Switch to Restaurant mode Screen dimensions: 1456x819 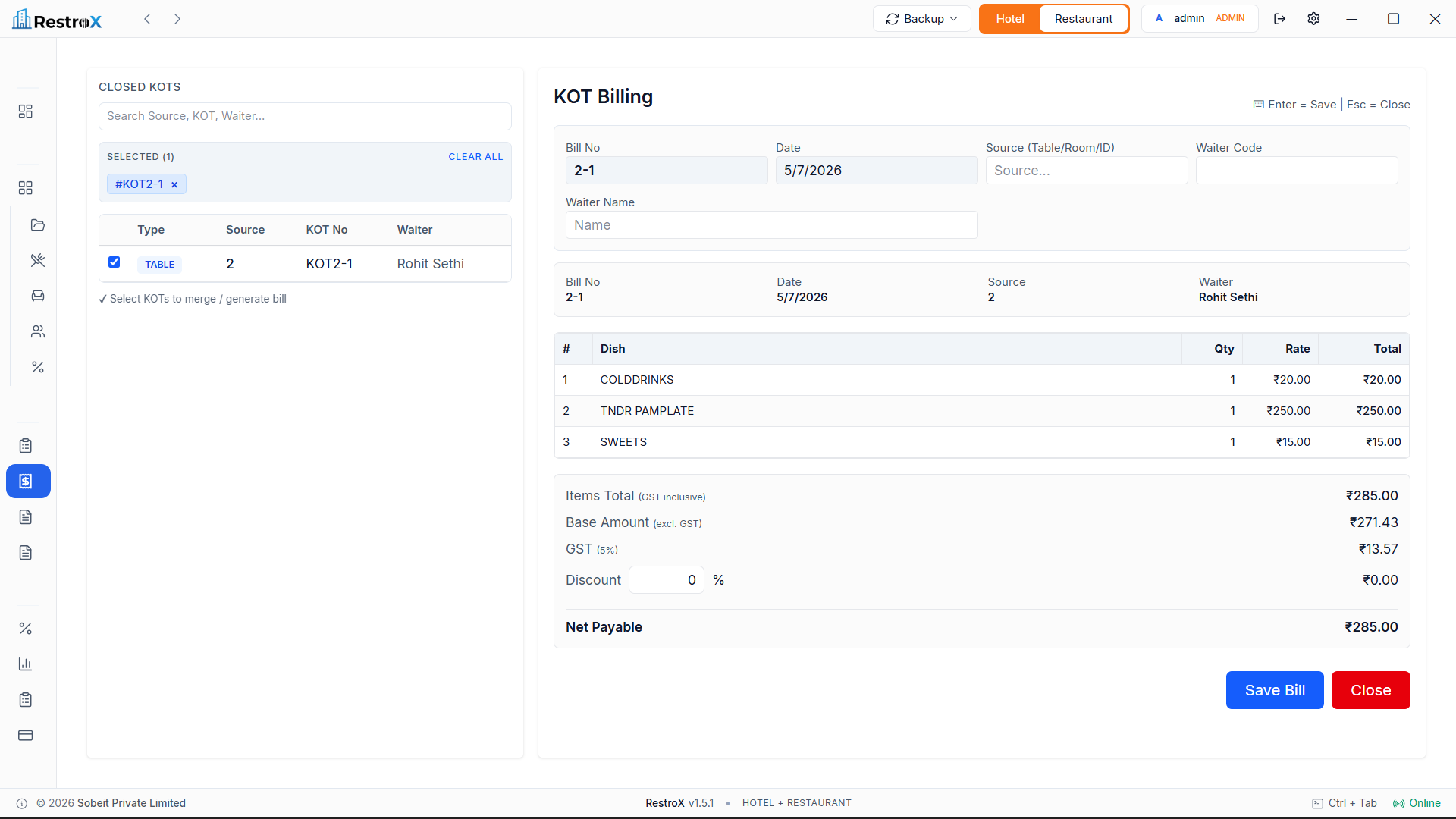point(1084,19)
